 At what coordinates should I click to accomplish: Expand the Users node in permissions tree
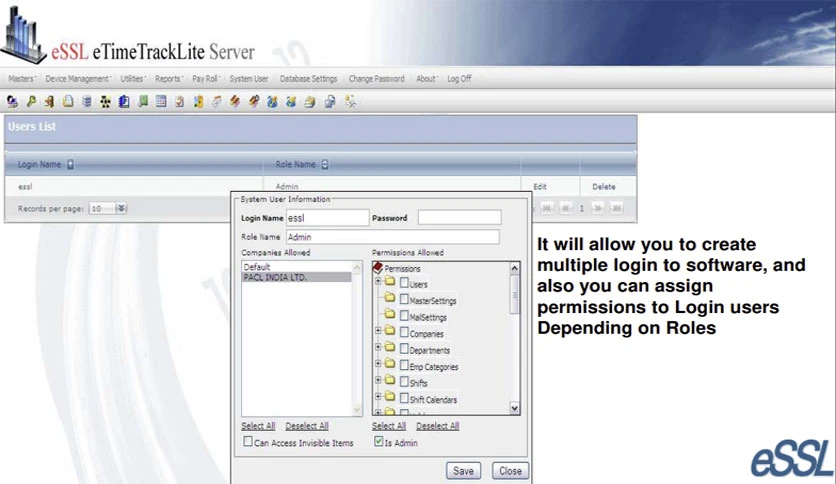point(378,281)
